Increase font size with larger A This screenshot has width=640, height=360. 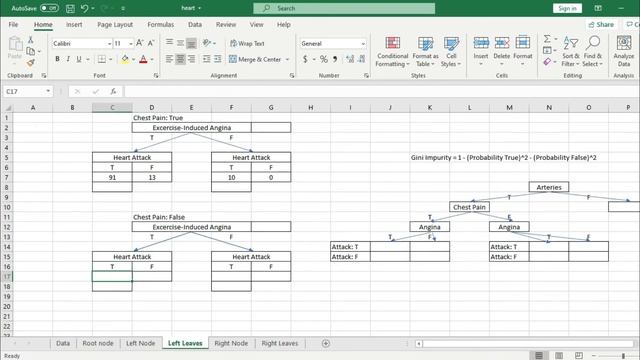(x=140, y=43)
